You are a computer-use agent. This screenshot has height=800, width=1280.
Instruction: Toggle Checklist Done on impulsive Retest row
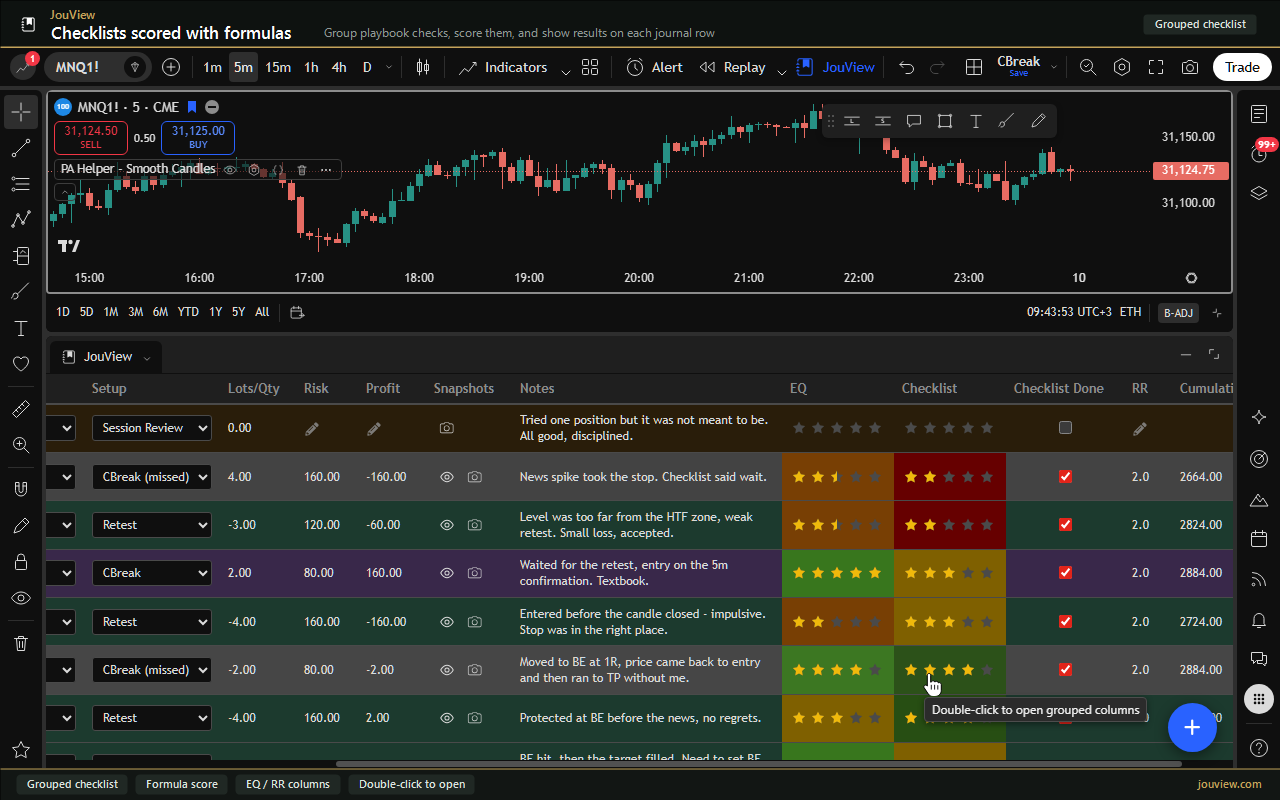[1065, 622]
